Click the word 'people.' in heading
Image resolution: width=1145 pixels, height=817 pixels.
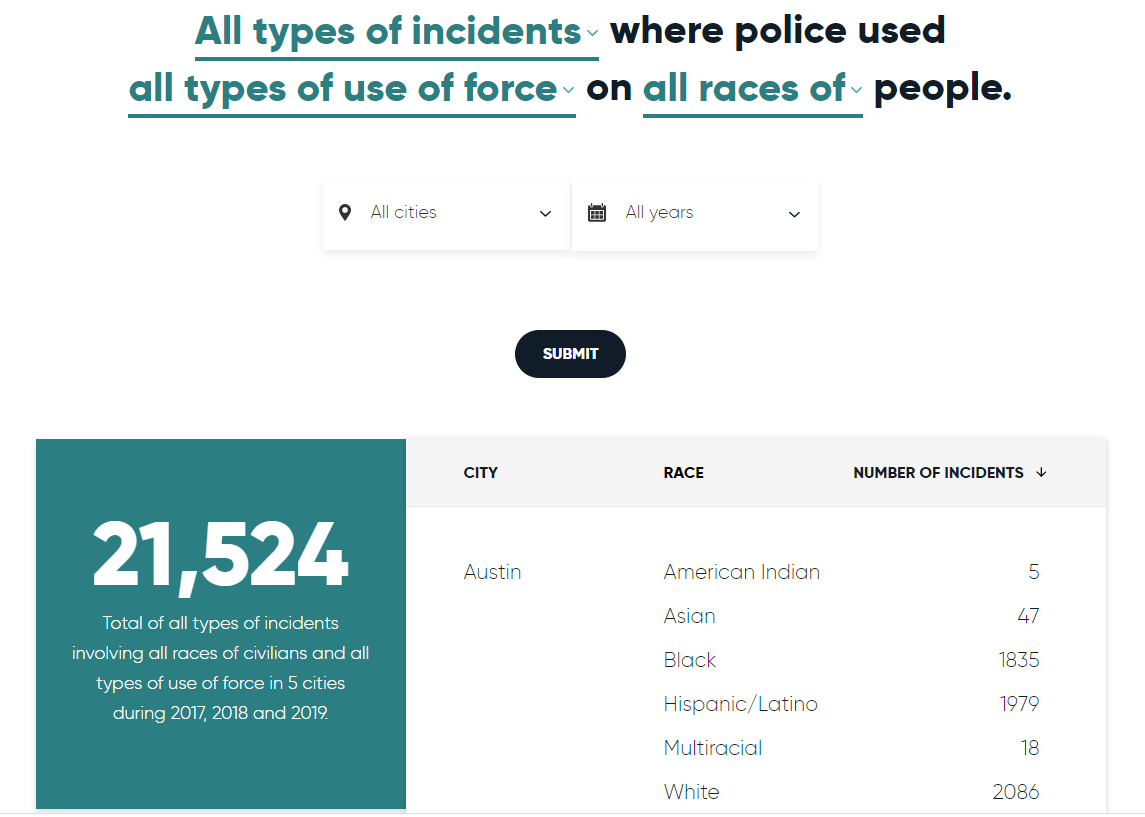coord(943,89)
